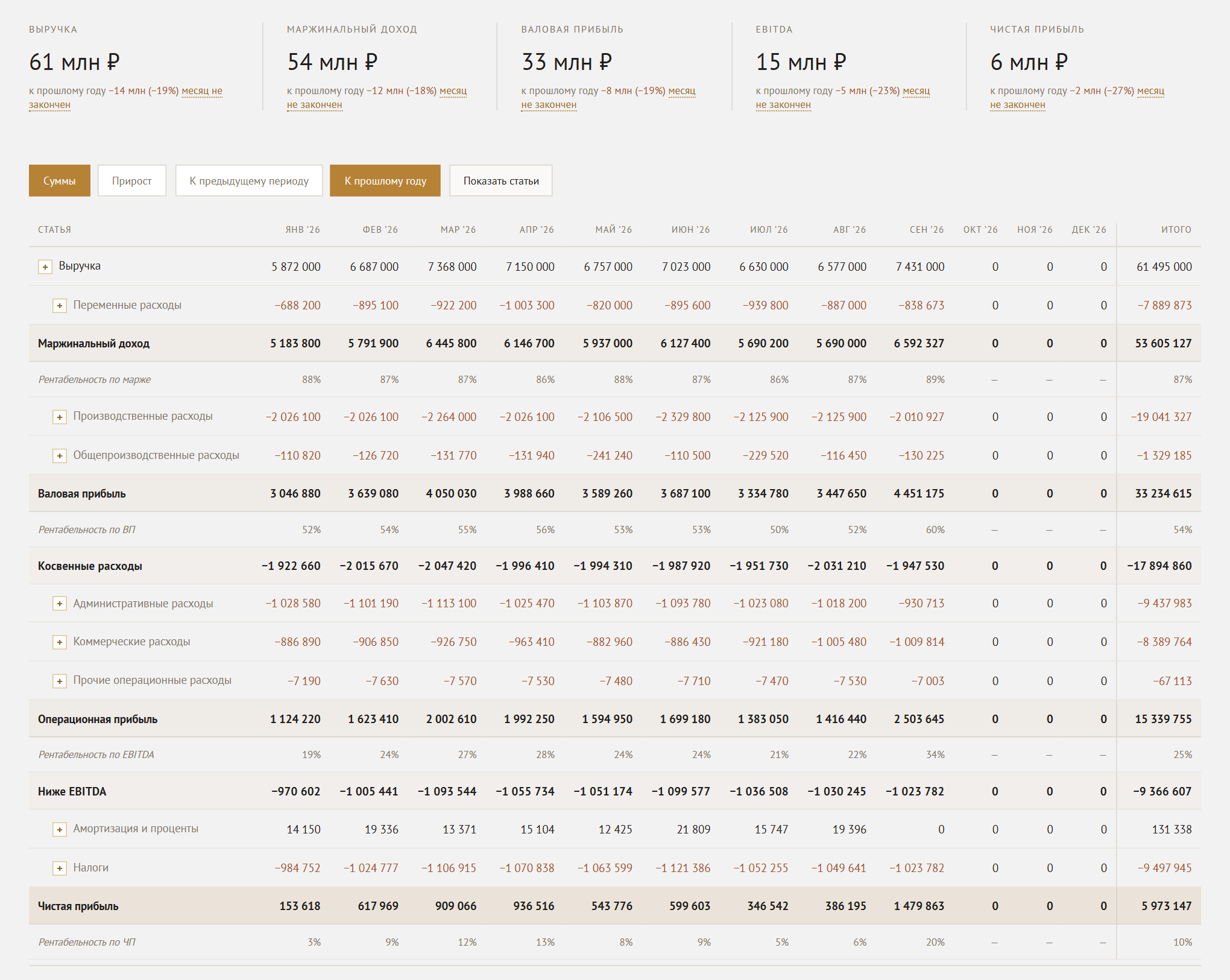Click total taxes value −9 497 945

tap(1164, 868)
